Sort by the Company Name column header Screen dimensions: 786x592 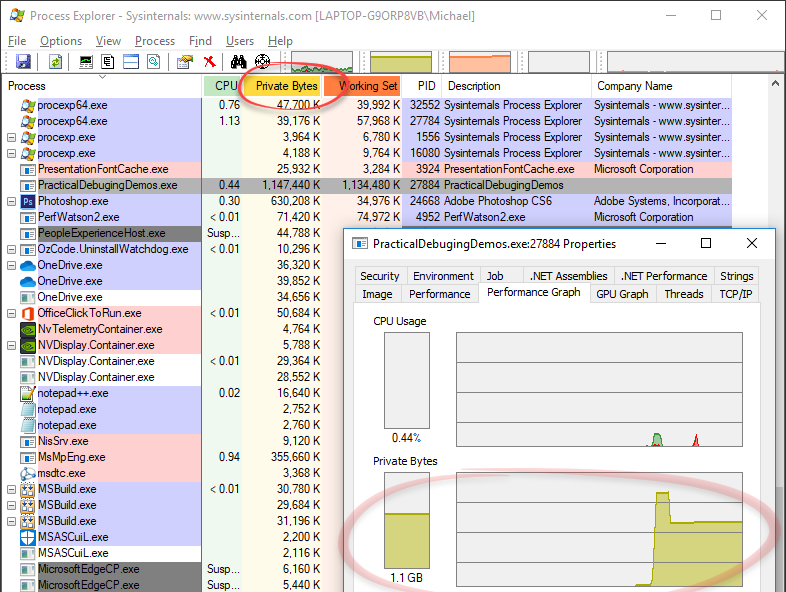[661, 86]
